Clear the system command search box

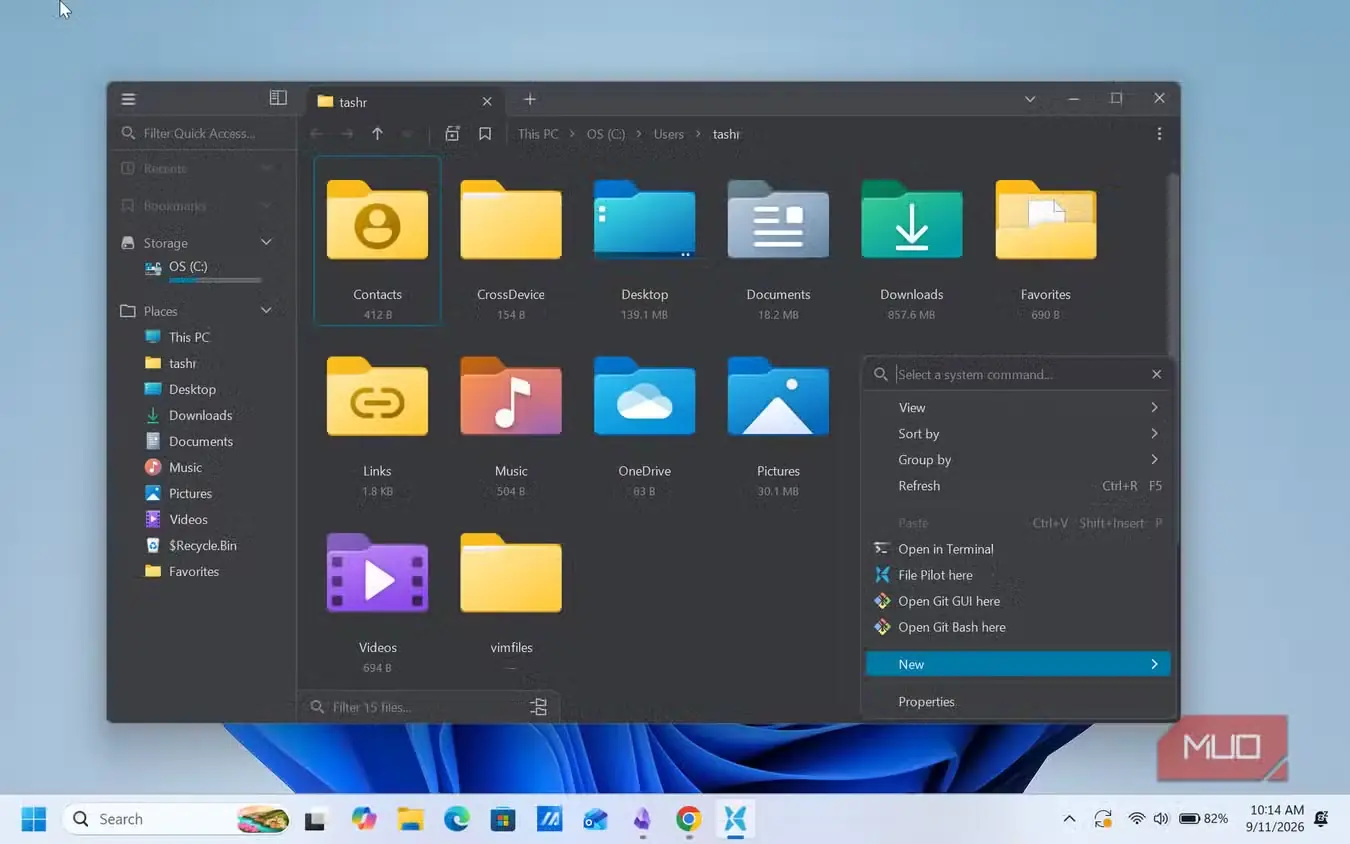[1156, 374]
